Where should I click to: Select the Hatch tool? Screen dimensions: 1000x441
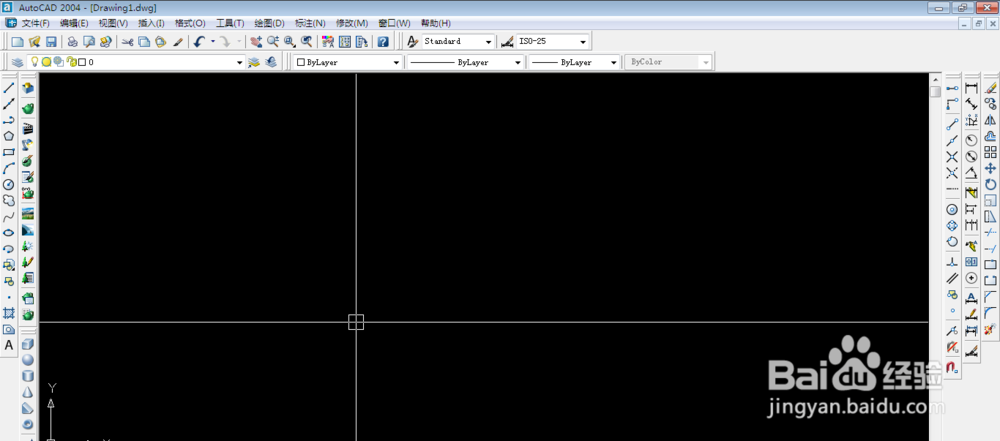(x=9, y=313)
